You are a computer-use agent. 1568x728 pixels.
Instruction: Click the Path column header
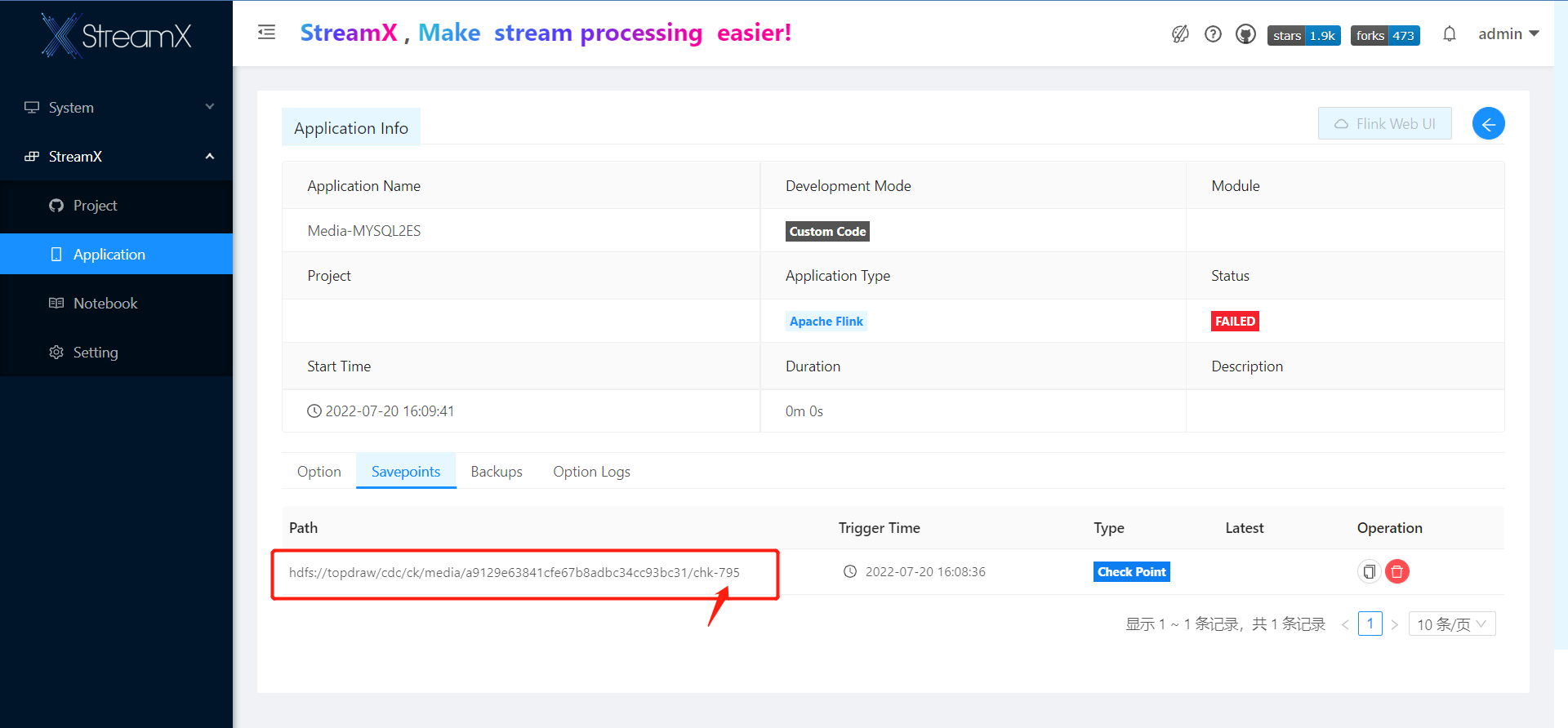304,527
